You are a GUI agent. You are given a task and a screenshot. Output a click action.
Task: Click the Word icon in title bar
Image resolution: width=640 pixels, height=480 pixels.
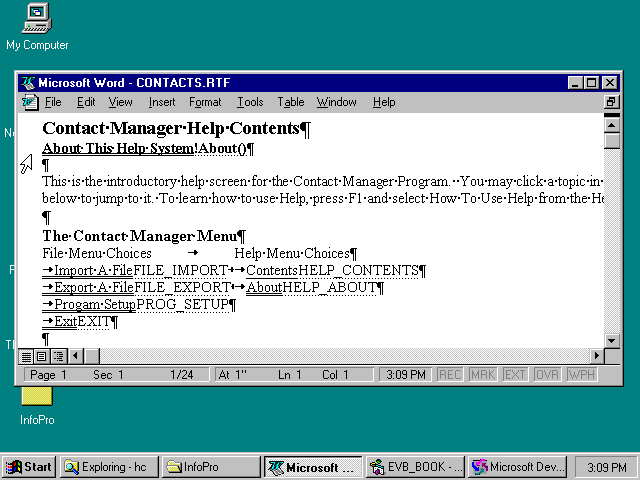[x=28, y=83]
